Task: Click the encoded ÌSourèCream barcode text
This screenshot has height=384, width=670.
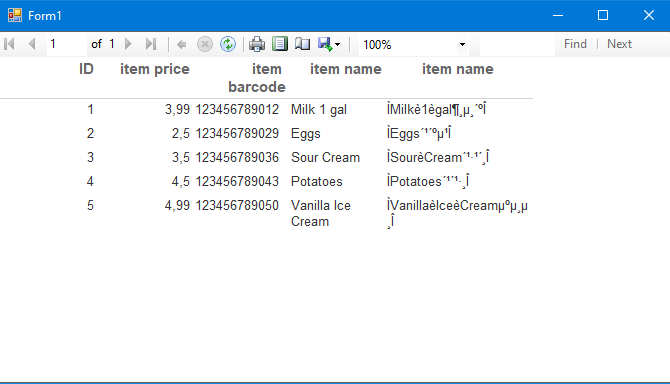Action: [x=438, y=157]
